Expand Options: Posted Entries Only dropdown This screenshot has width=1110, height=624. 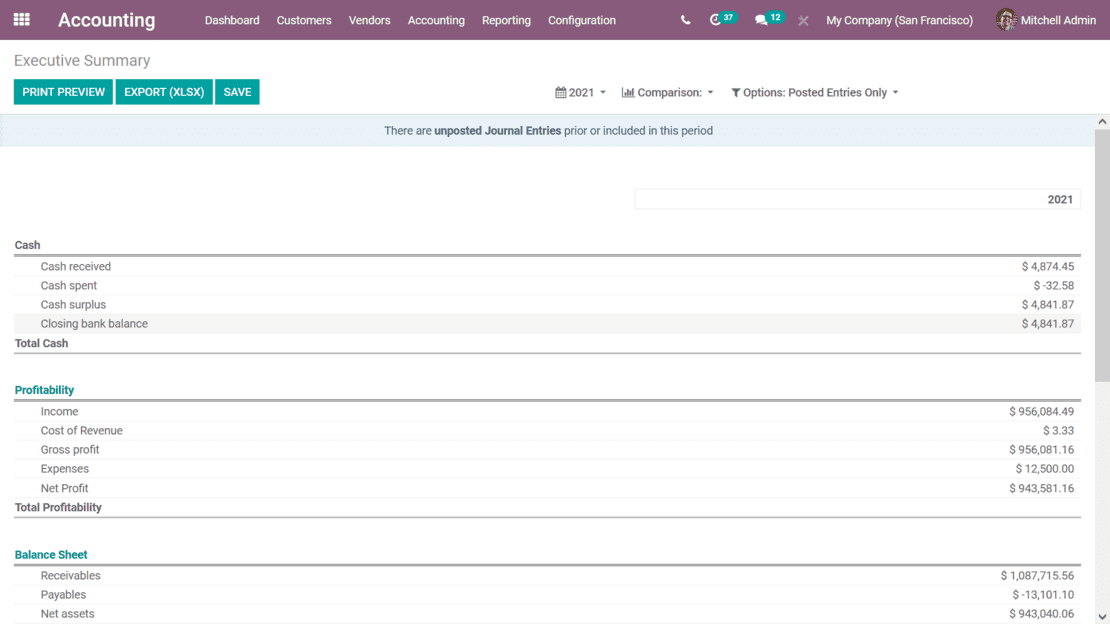pyautogui.click(x=816, y=93)
